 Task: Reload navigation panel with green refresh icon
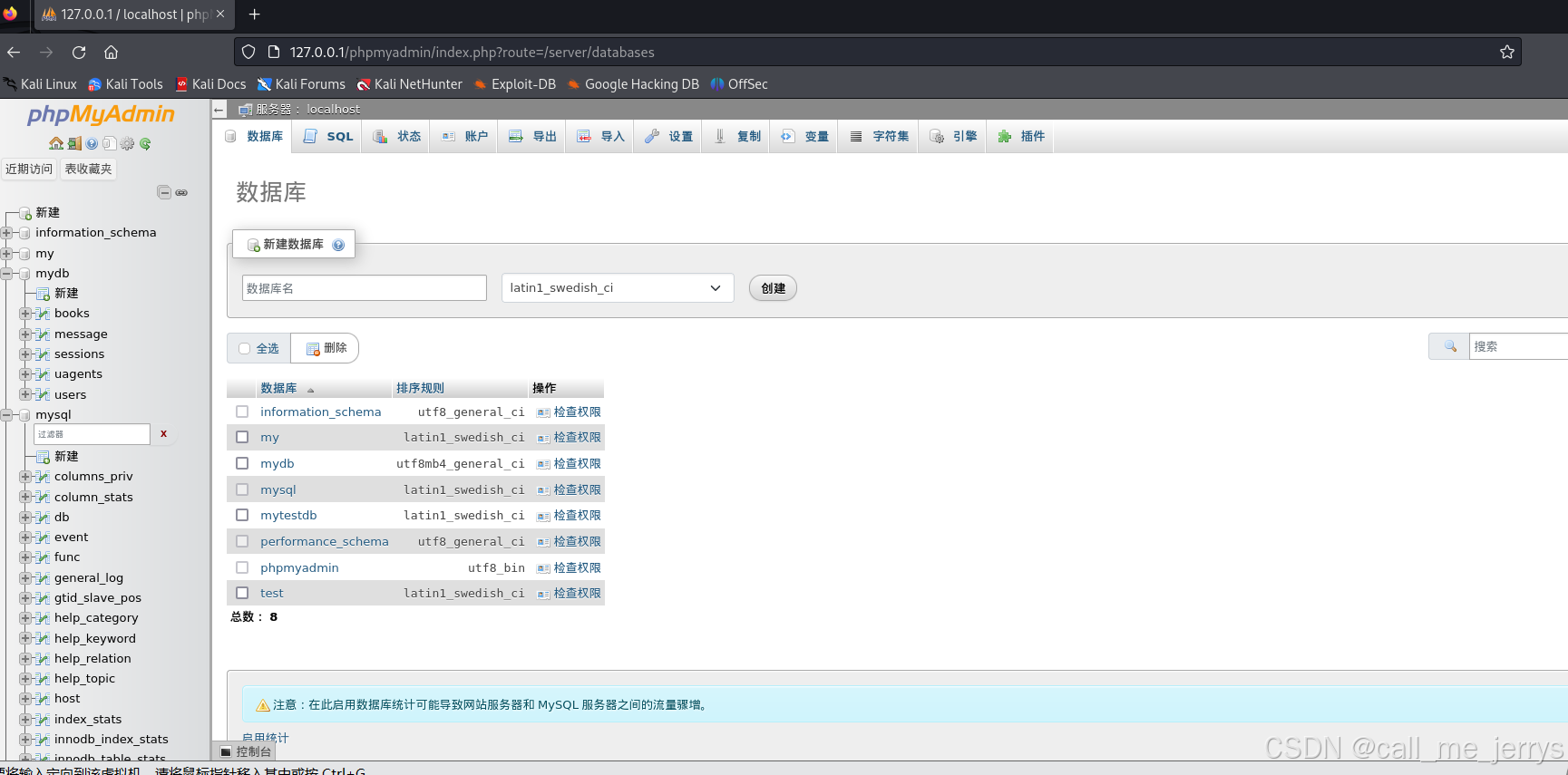click(145, 143)
